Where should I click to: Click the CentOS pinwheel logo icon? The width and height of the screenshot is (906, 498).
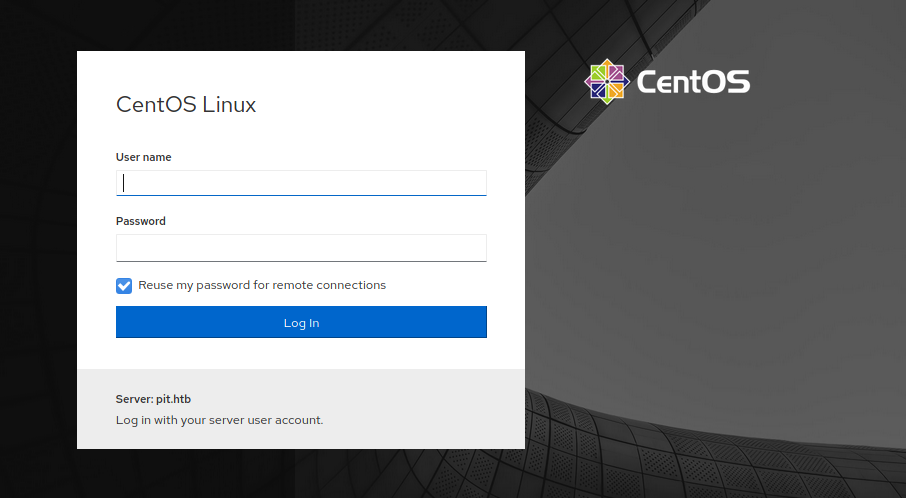(x=607, y=81)
